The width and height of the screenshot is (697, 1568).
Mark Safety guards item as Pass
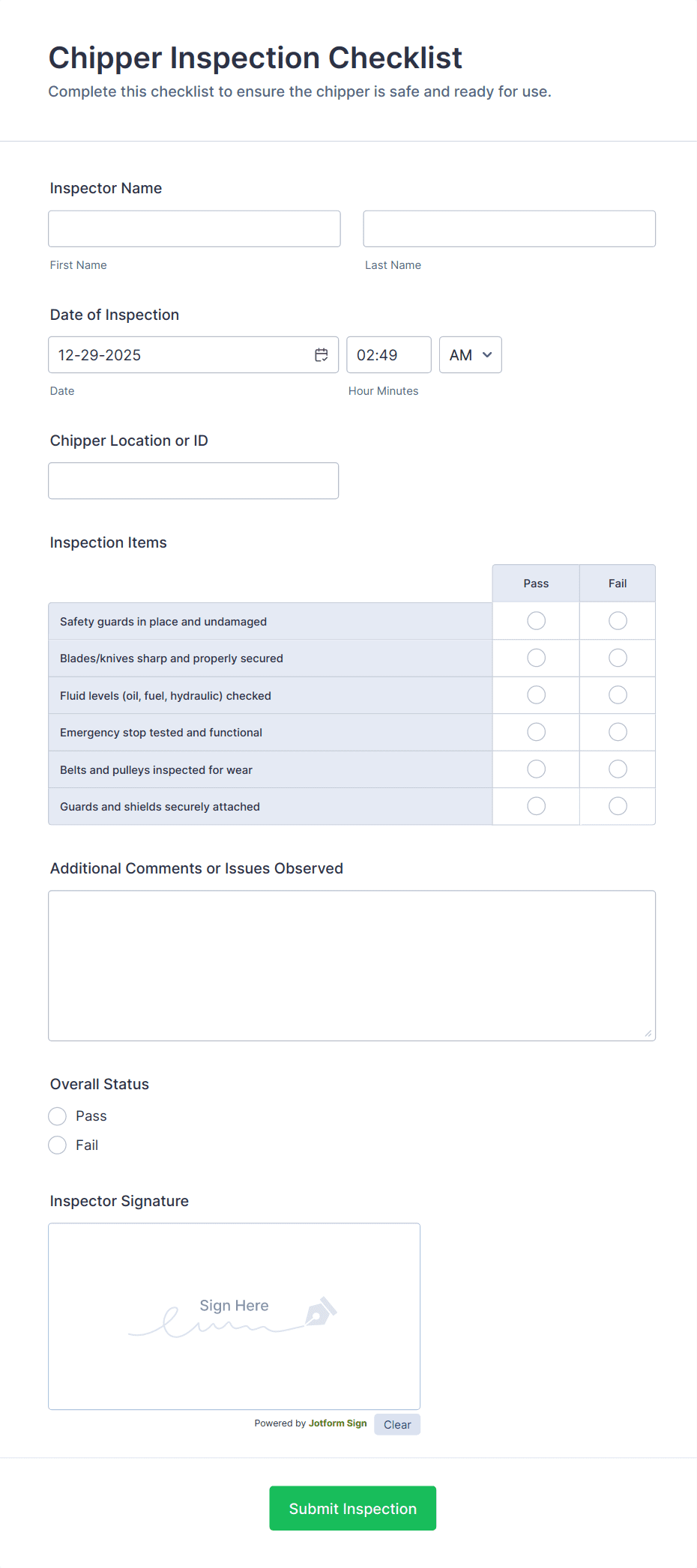535,620
